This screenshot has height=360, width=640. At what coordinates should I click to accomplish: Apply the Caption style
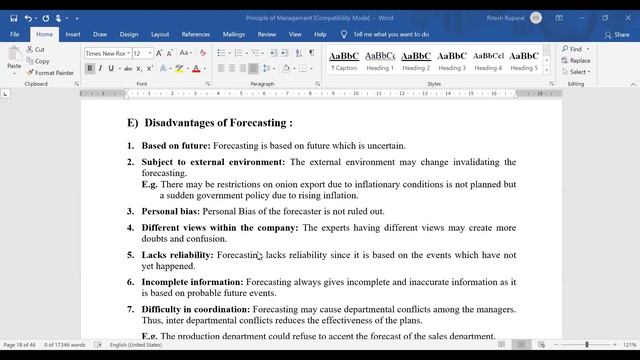point(344,61)
